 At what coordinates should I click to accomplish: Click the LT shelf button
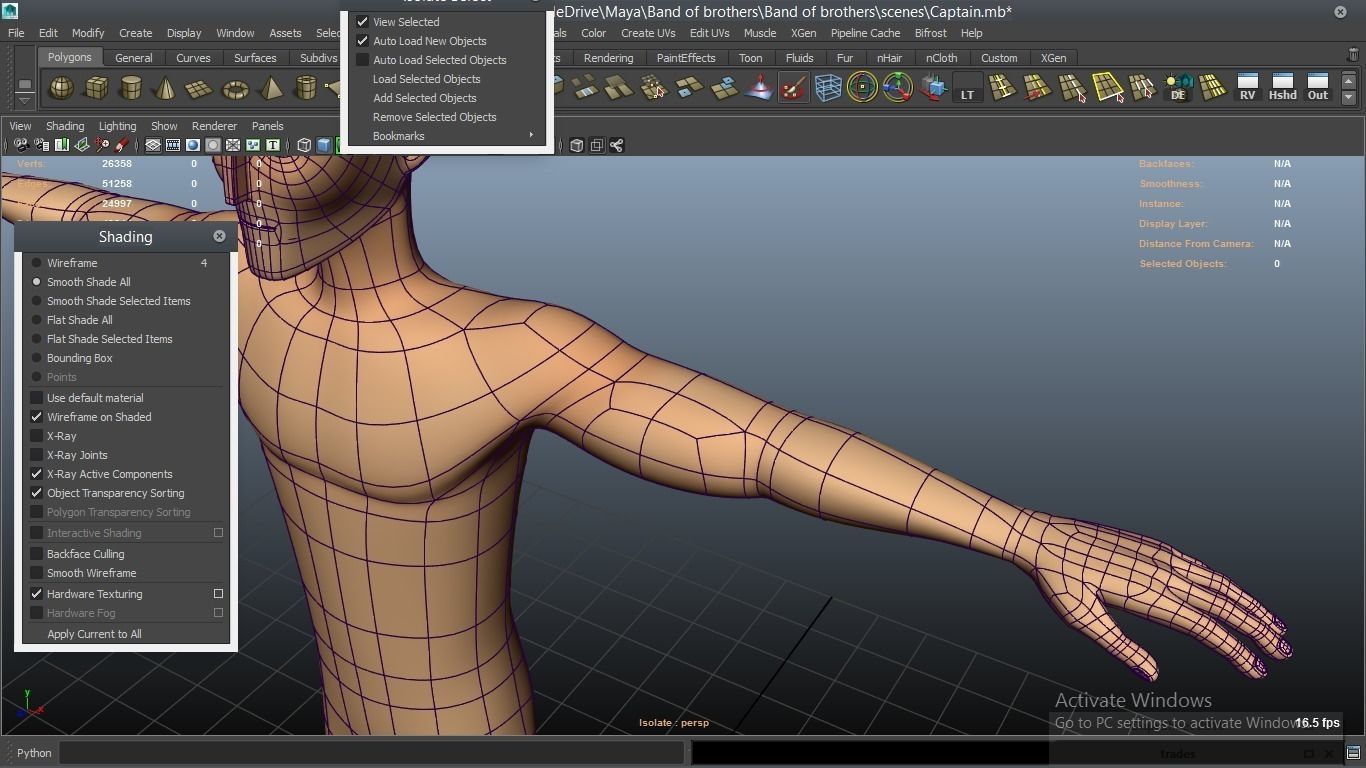tap(967, 89)
